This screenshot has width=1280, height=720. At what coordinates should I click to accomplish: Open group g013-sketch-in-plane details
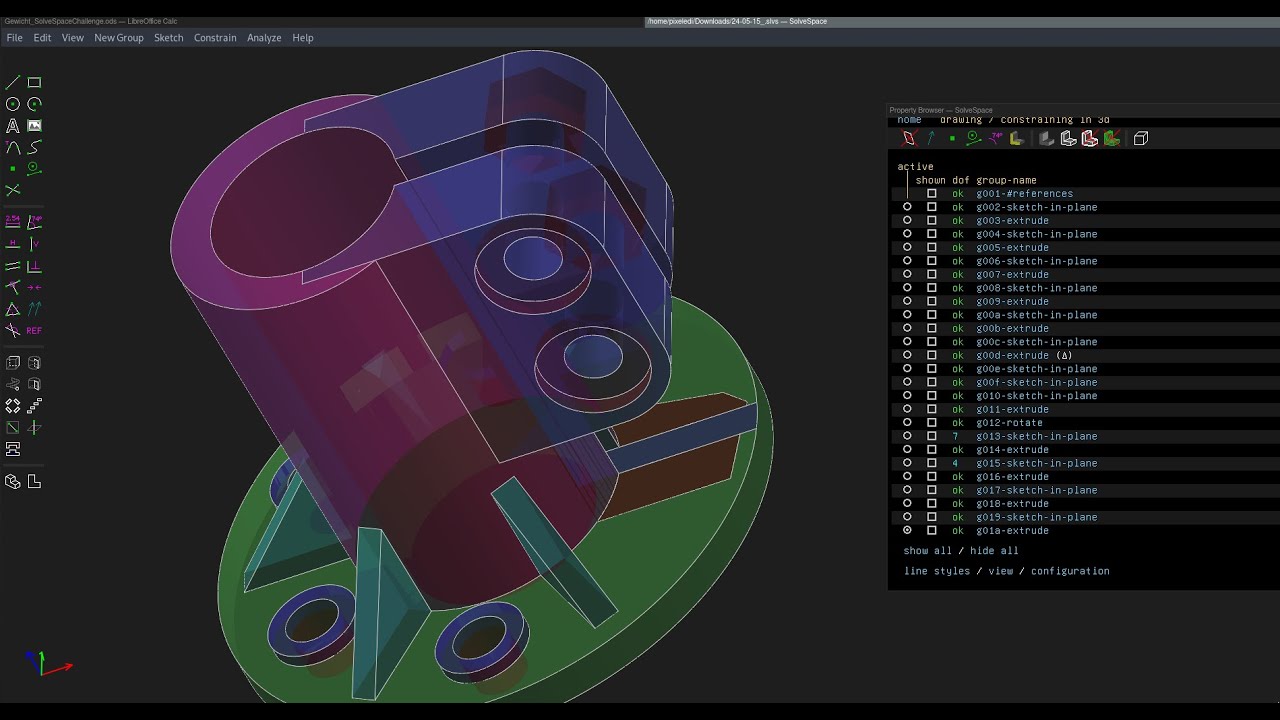click(x=1037, y=437)
